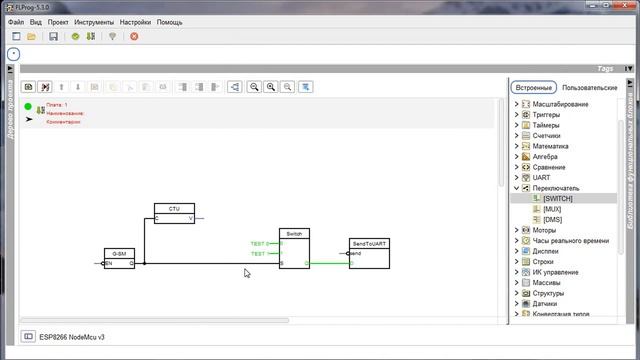Image resolution: width=640 pixels, height=360 pixels.
Task: Select the Строки category row
Action: point(564,262)
